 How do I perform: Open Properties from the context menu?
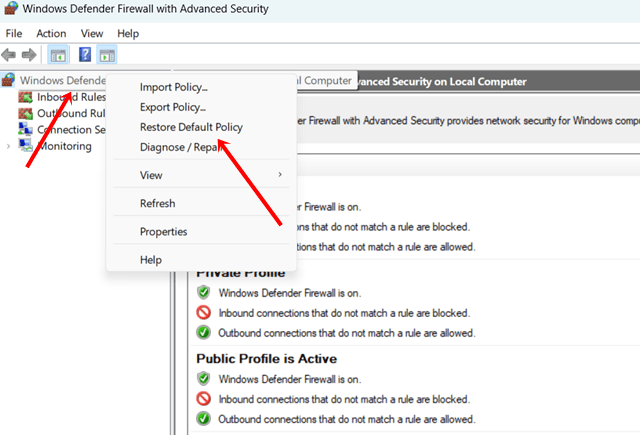point(163,231)
